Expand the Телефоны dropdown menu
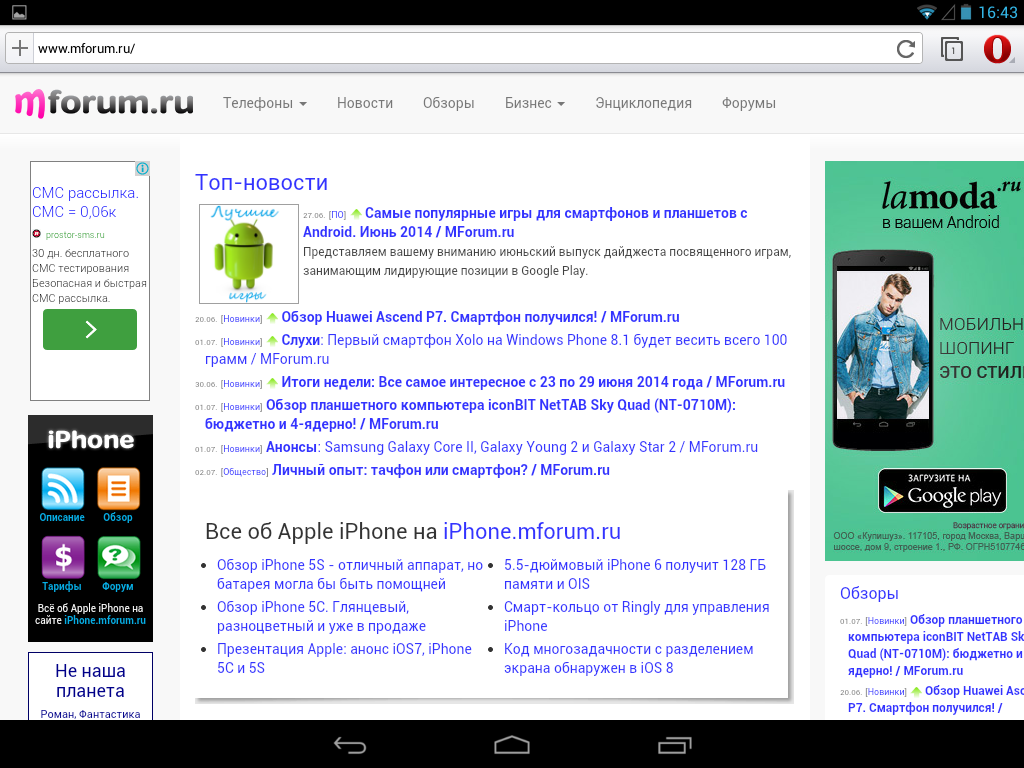The height and width of the screenshot is (768, 1024). pos(264,103)
